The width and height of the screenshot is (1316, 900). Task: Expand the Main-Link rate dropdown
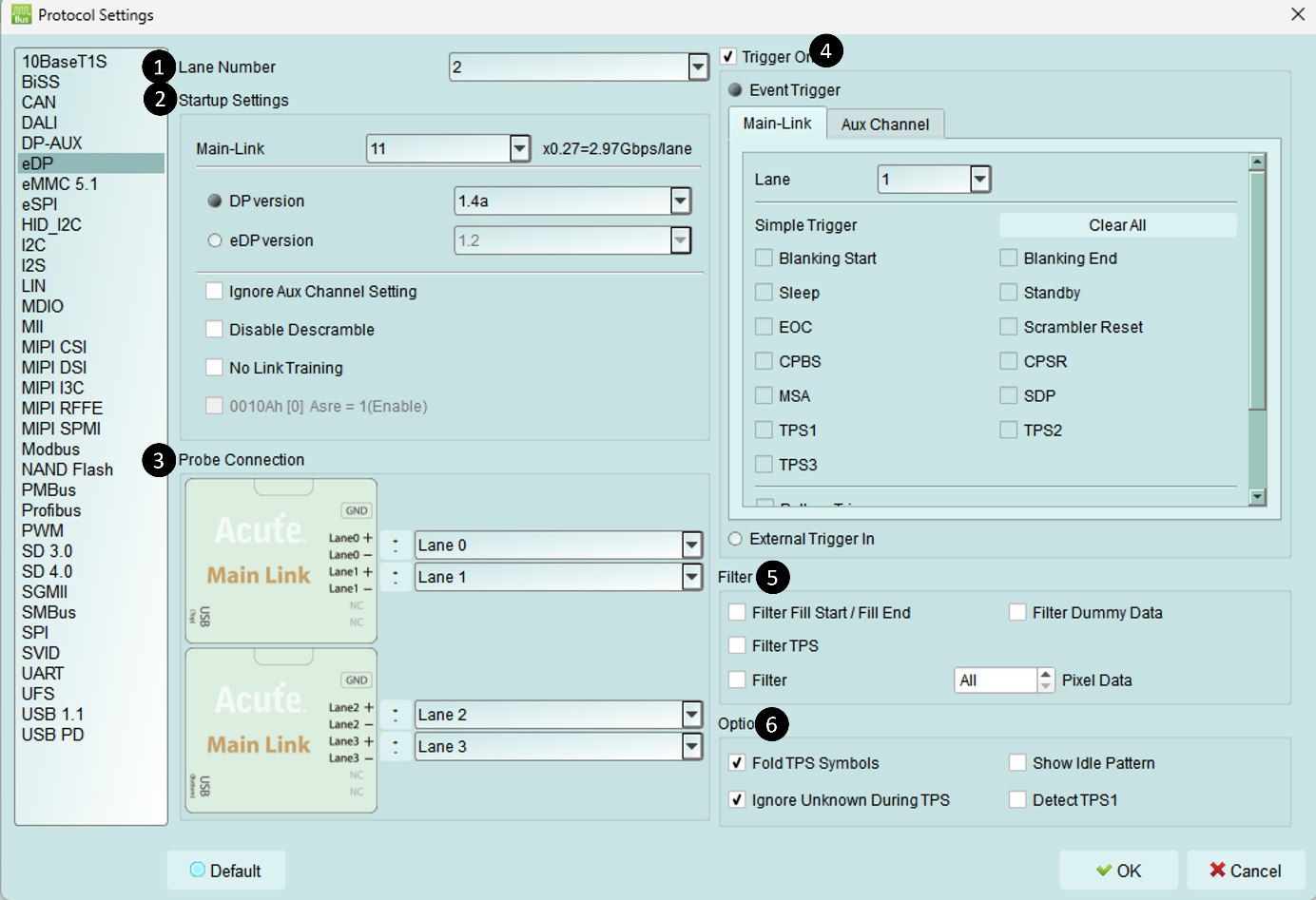tap(520, 148)
